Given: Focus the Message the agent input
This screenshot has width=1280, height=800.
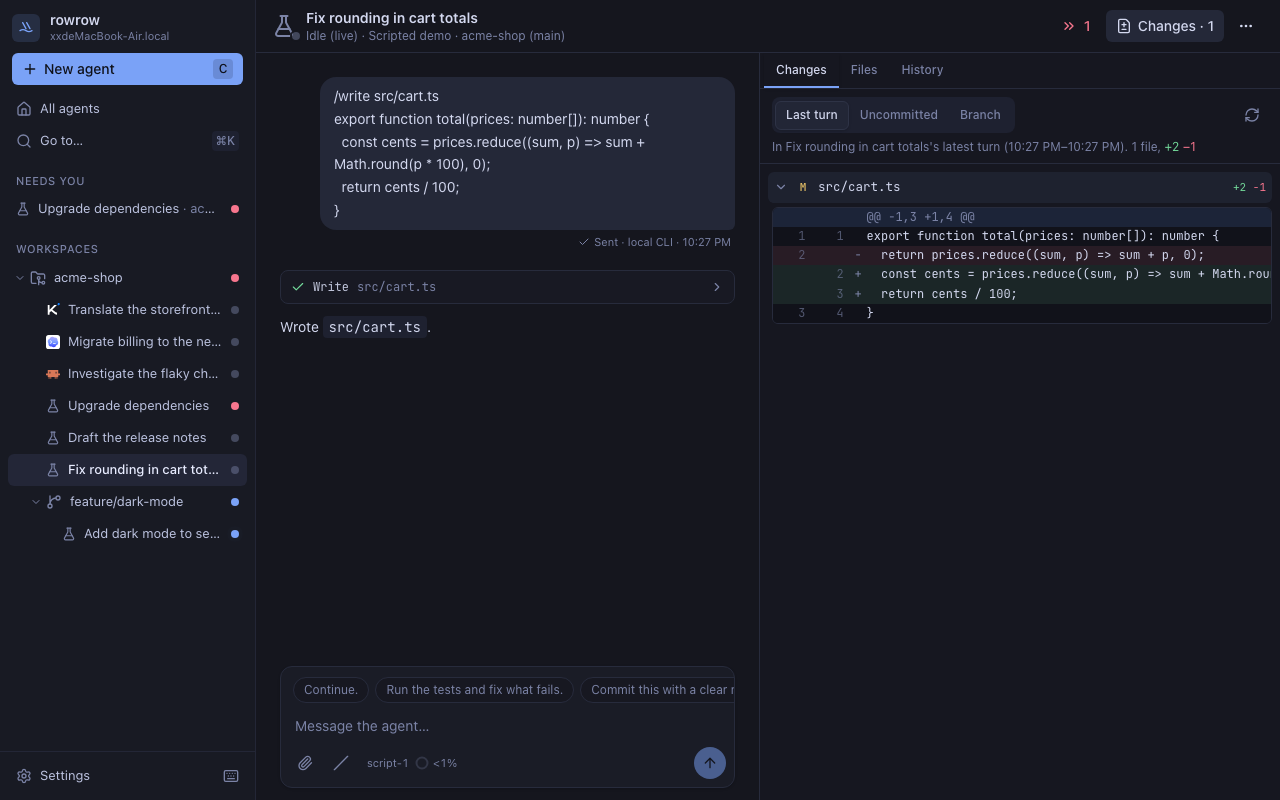Looking at the screenshot, I should (507, 726).
